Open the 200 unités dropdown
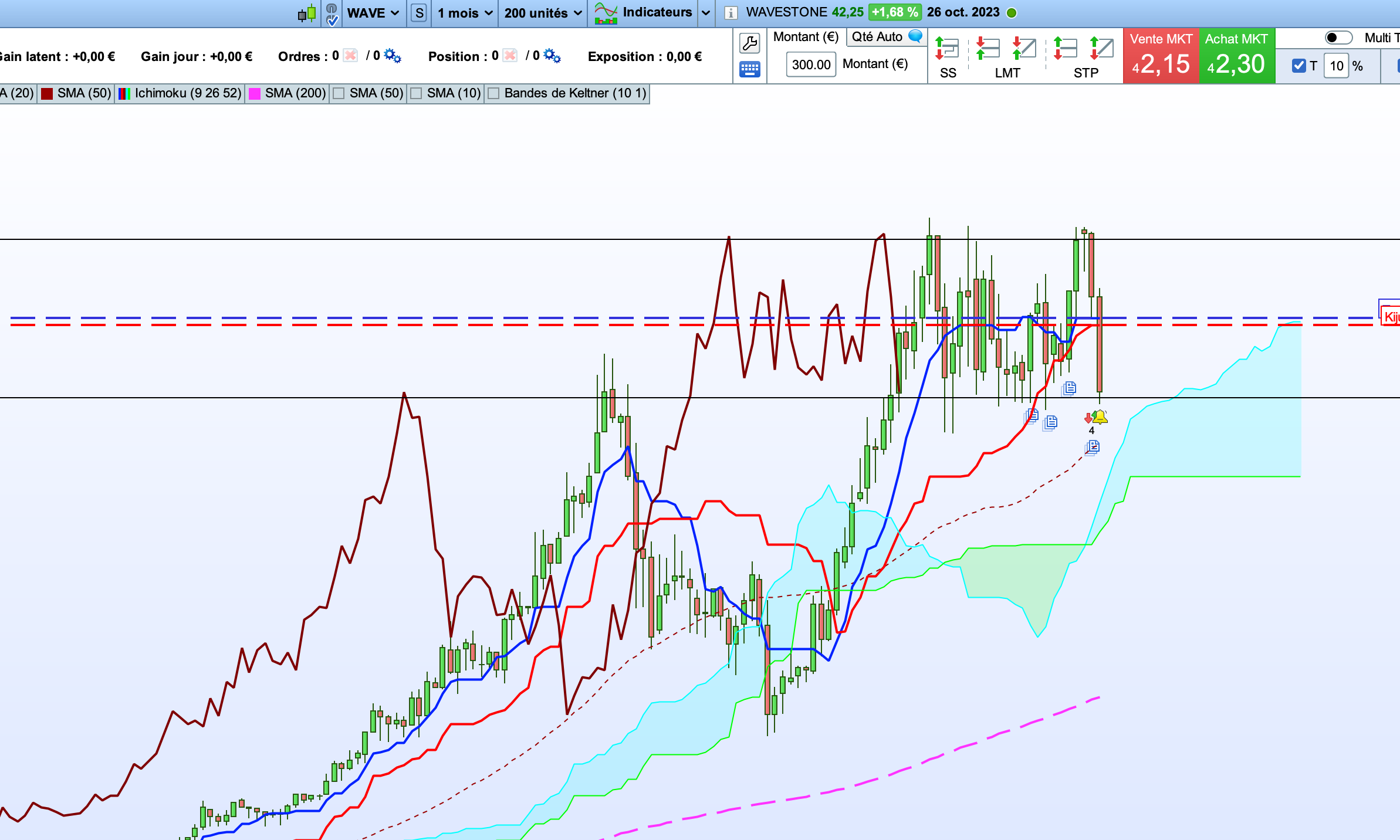 coord(543,13)
